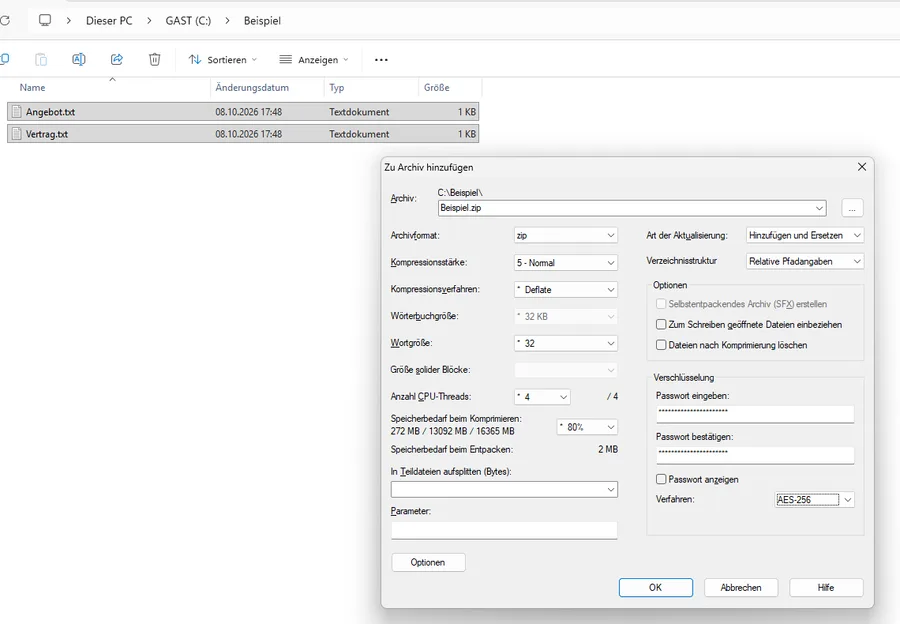The image size is (900, 624).
Task: Go to GAST (C:) in breadcrumb
Action: (x=188, y=21)
